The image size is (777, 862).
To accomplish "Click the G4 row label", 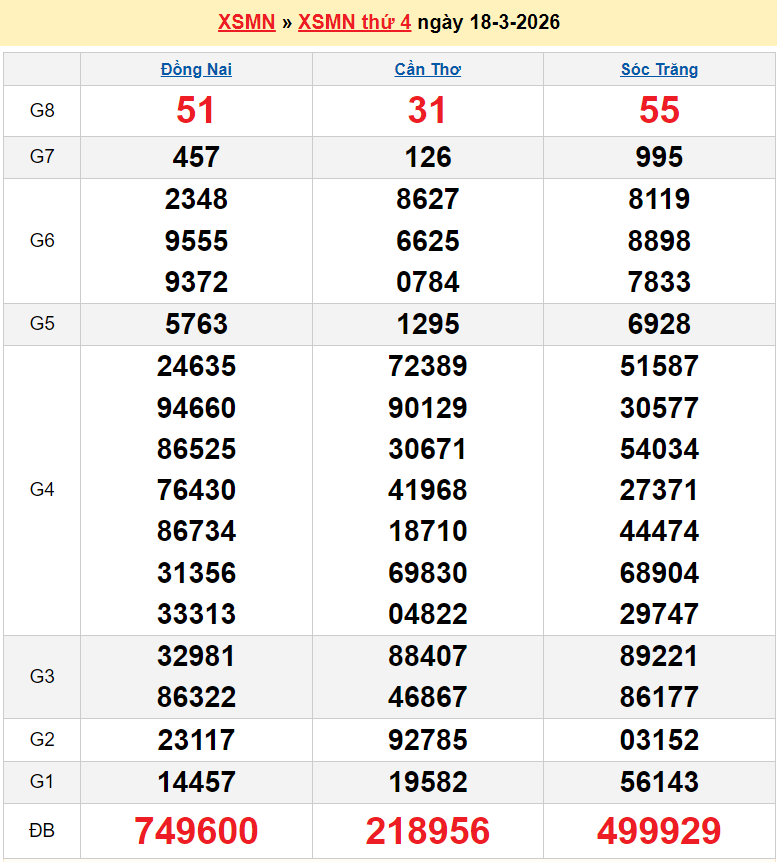I will 42,490.
